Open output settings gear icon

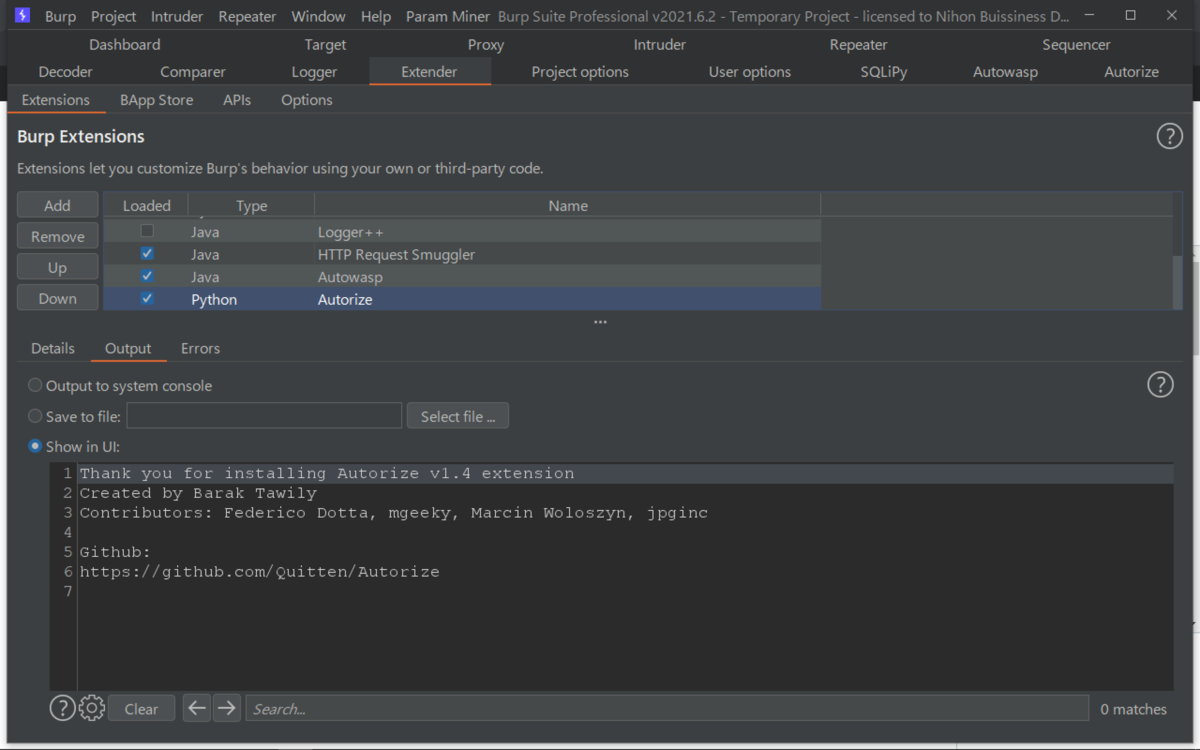tap(91, 708)
